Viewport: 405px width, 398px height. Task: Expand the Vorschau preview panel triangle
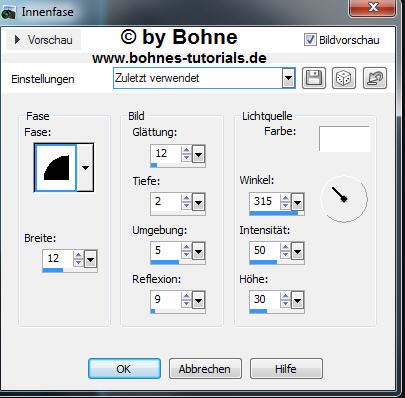tap(17, 40)
